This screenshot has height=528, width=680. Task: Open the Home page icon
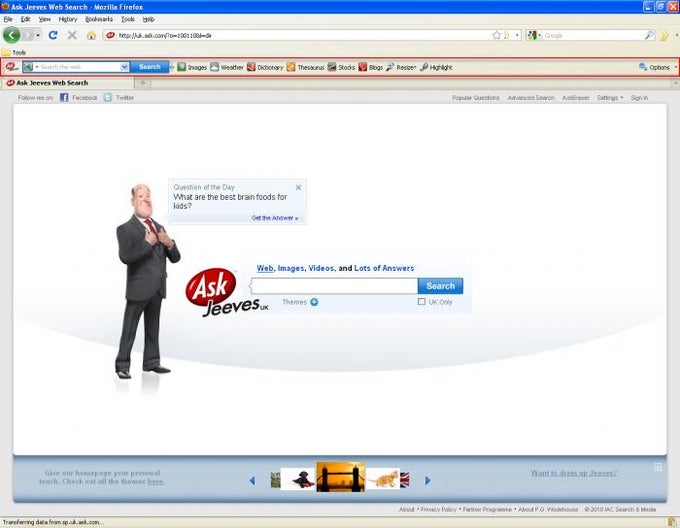pyautogui.click(x=91, y=36)
